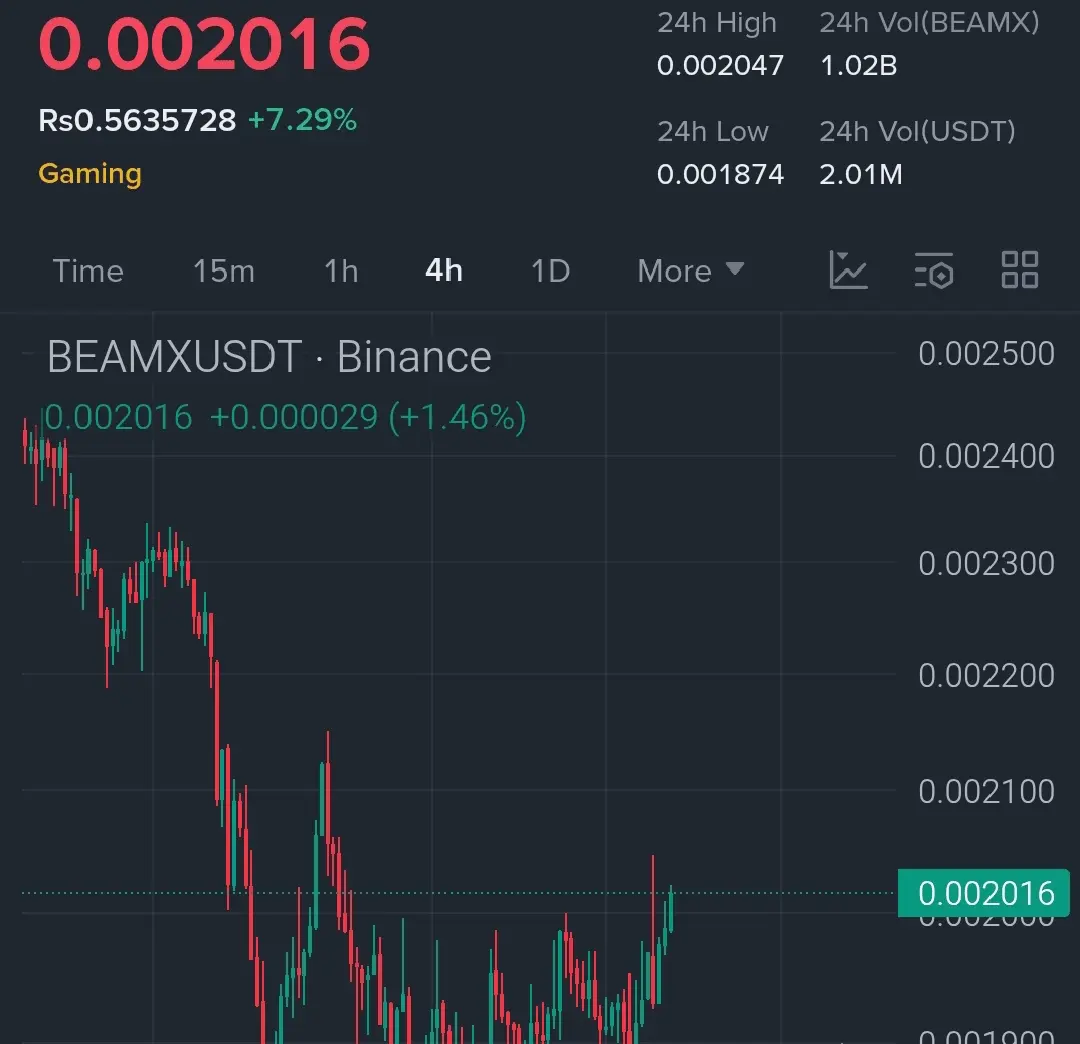Open the chart indicators icon
1080x1044 pixels.
pyautogui.click(x=848, y=270)
